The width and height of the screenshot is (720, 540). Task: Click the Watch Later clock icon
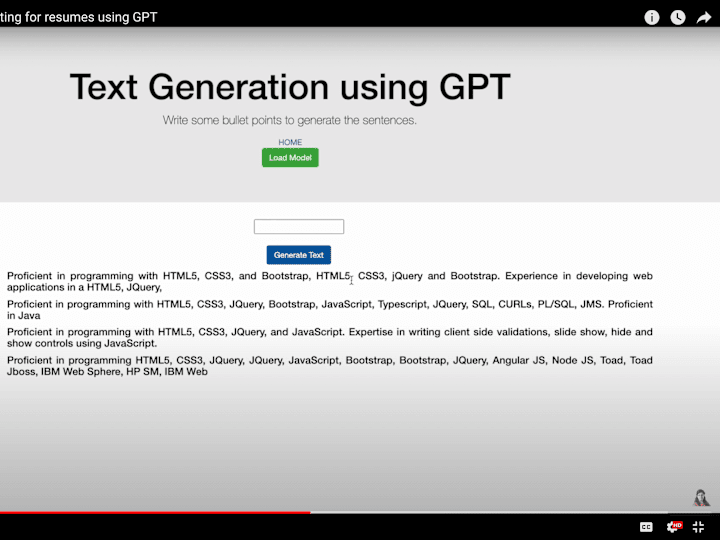[678, 17]
